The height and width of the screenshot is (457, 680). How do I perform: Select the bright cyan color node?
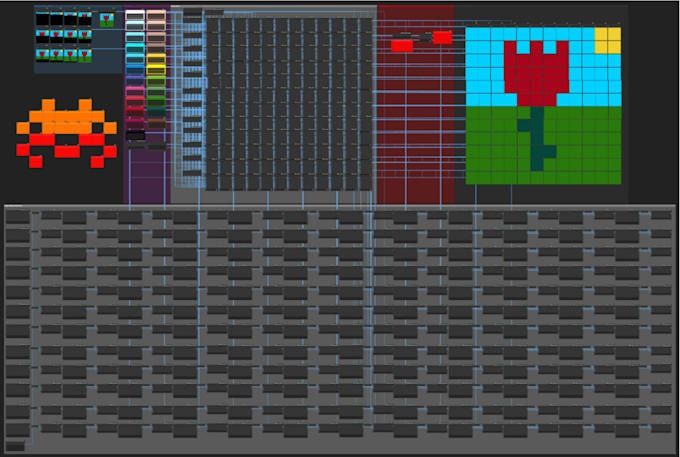tap(135, 48)
